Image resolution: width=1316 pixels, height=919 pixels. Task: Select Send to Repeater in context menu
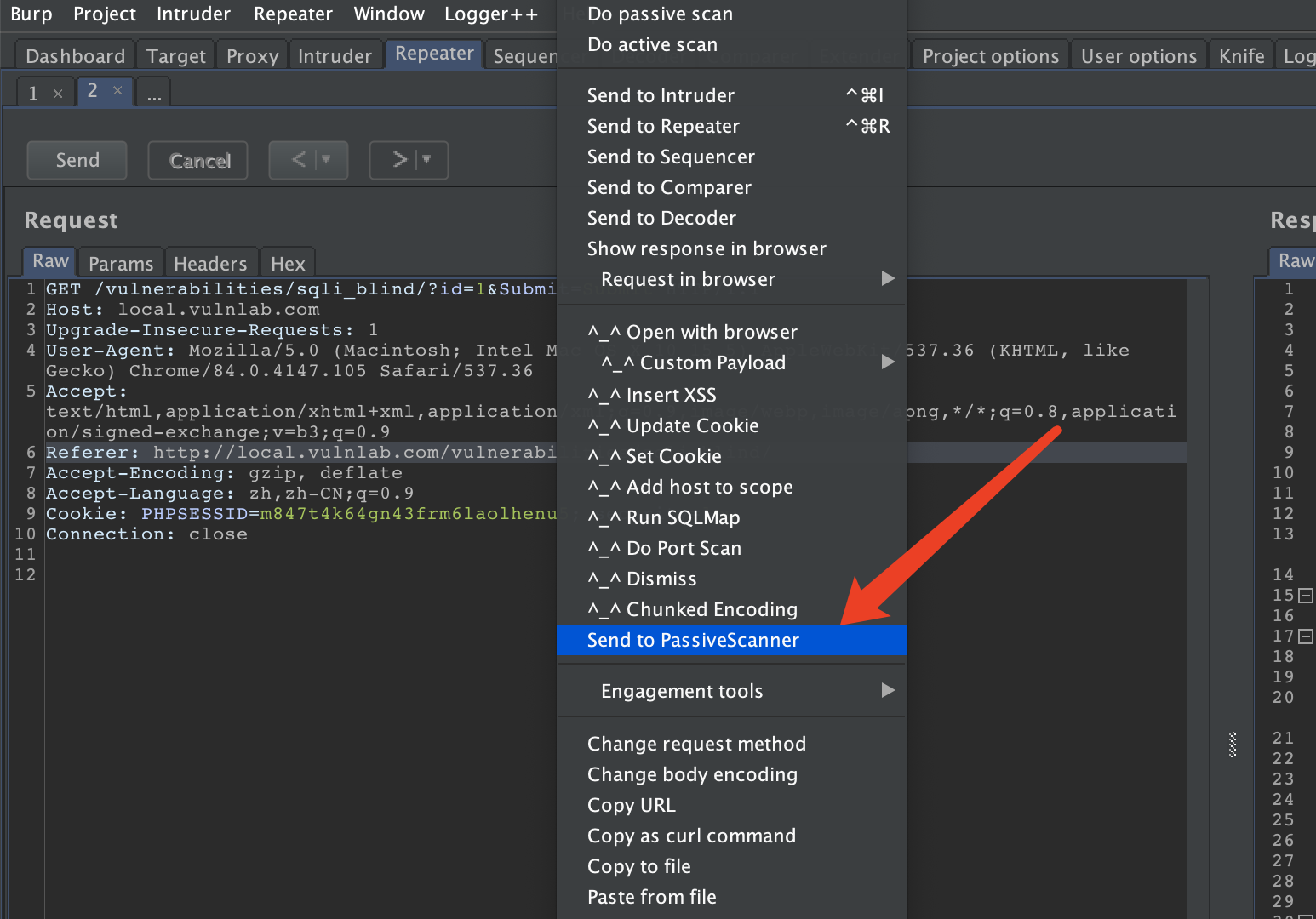pos(732,126)
